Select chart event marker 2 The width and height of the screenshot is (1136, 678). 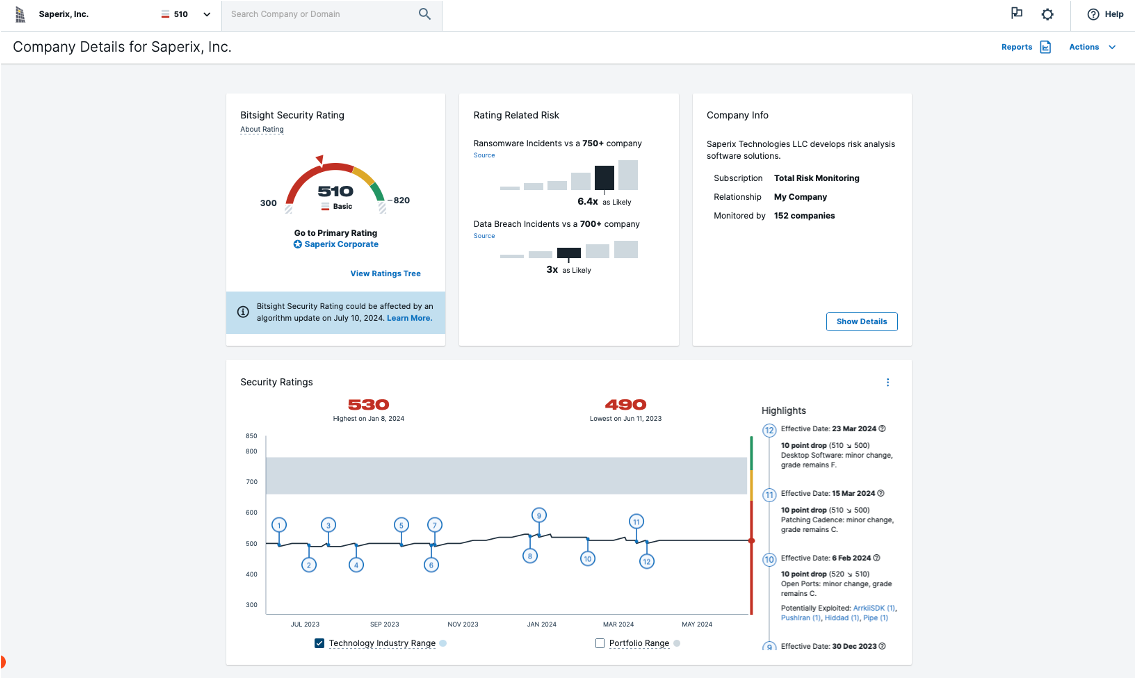309,565
